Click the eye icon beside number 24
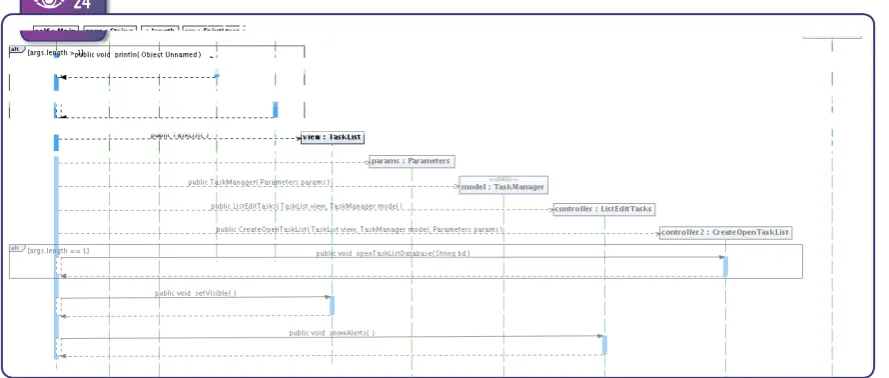The image size is (889, 378). coord(50,3)
